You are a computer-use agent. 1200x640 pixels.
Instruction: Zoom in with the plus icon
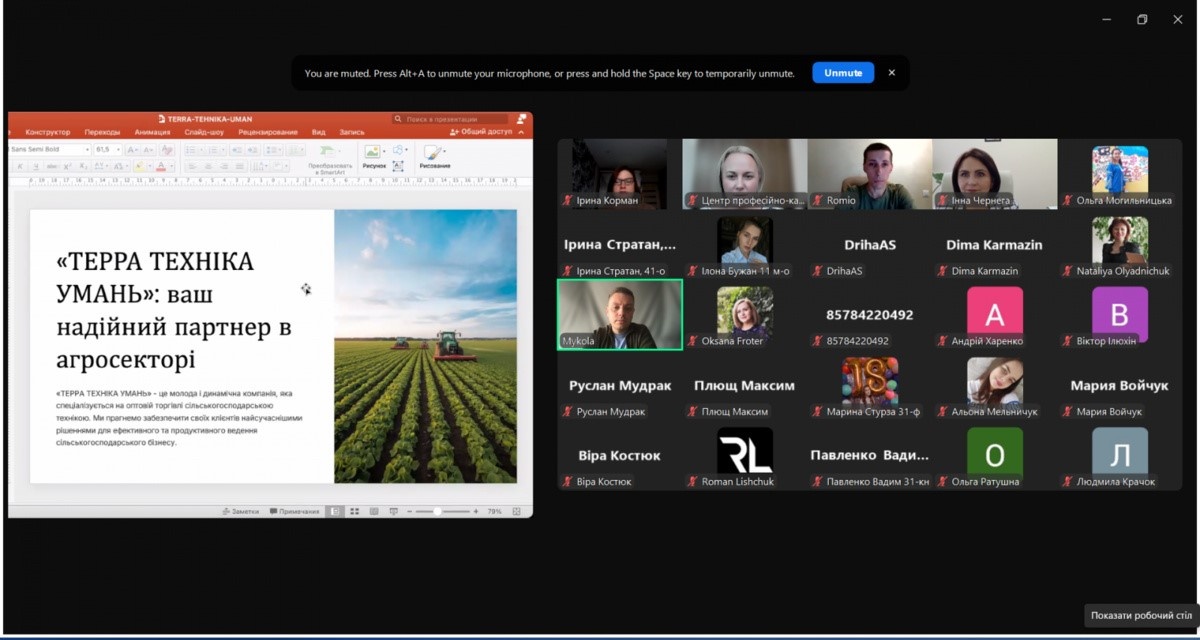coord(476,511)
